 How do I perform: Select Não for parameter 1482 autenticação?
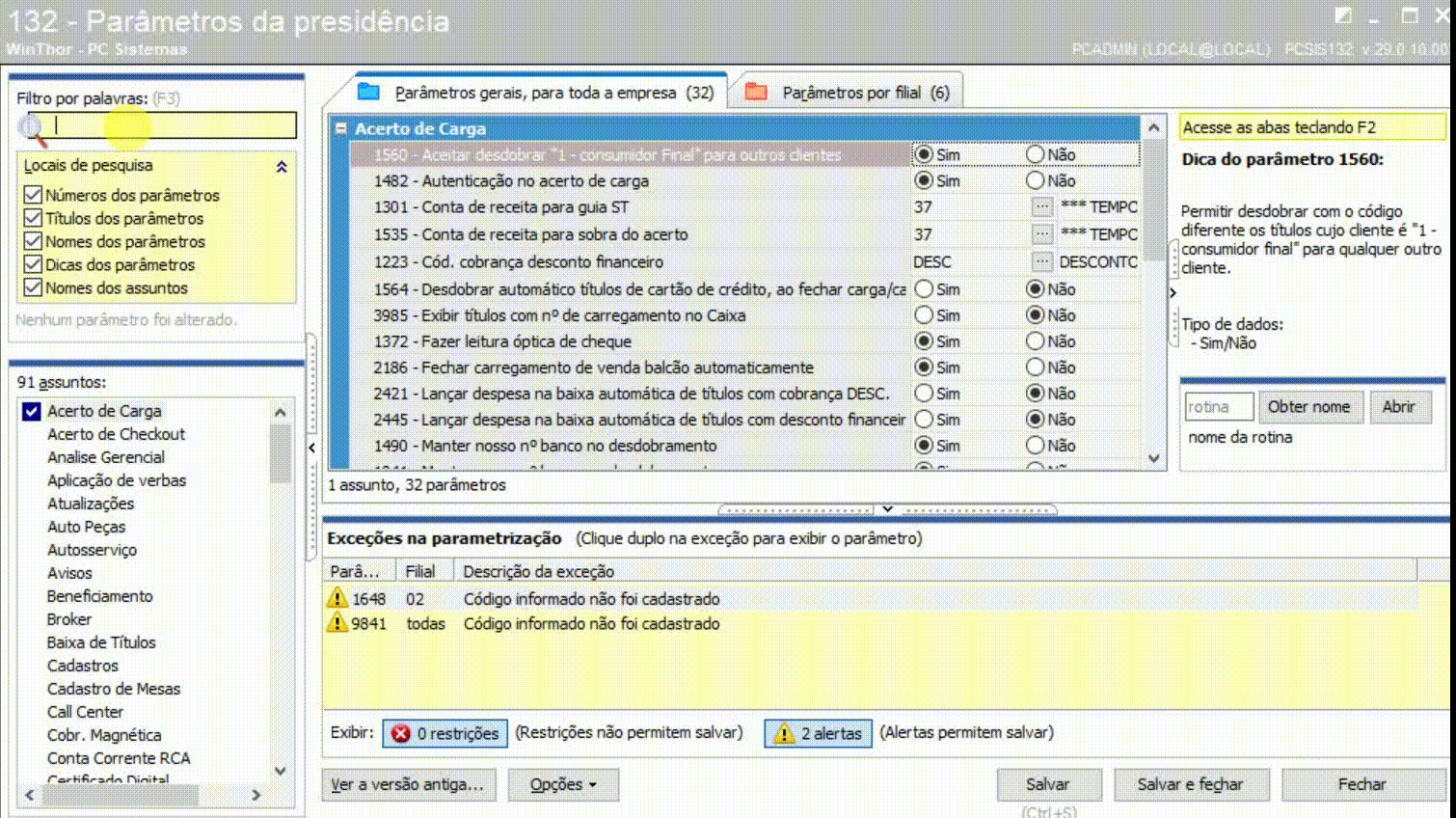(1036, 180)
